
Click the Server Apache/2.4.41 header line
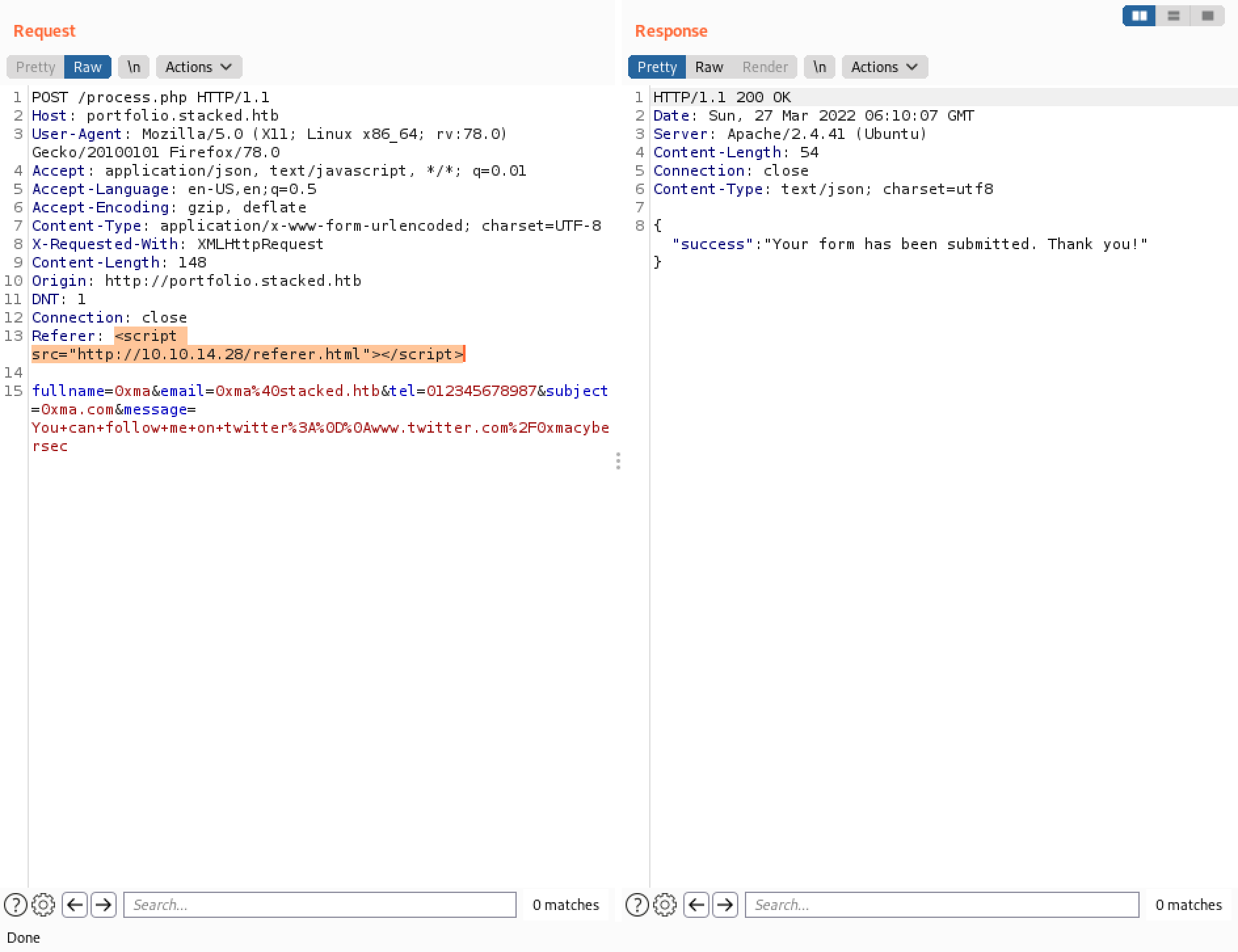(x=790, y=134)
